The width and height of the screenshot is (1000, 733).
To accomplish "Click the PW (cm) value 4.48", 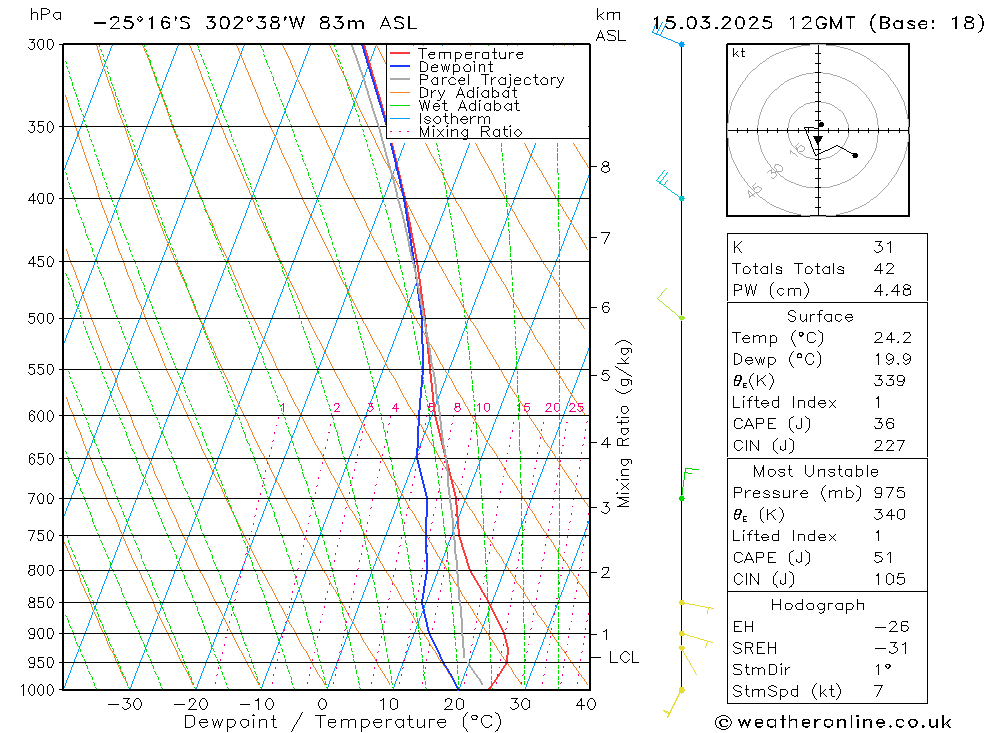I will tap(892, 290).
